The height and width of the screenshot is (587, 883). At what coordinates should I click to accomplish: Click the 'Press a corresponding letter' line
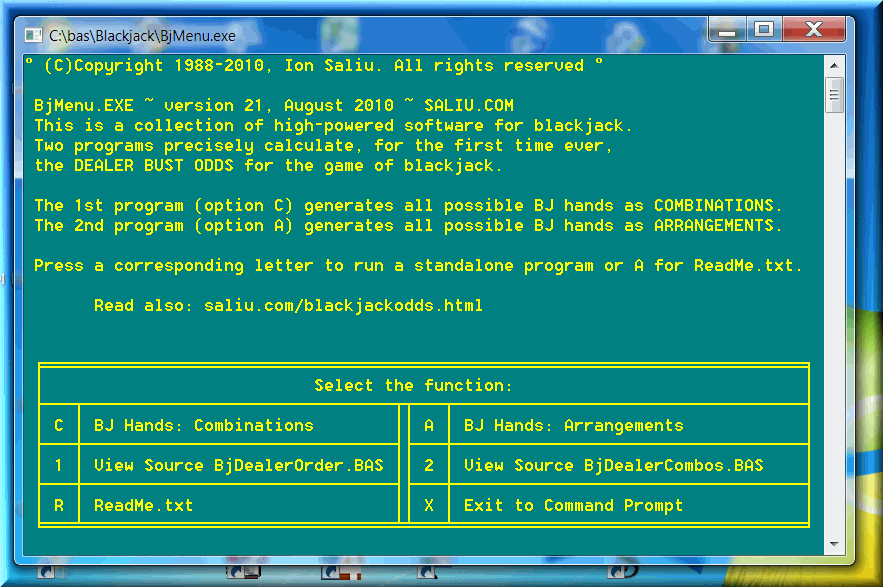tap(418, 265)
